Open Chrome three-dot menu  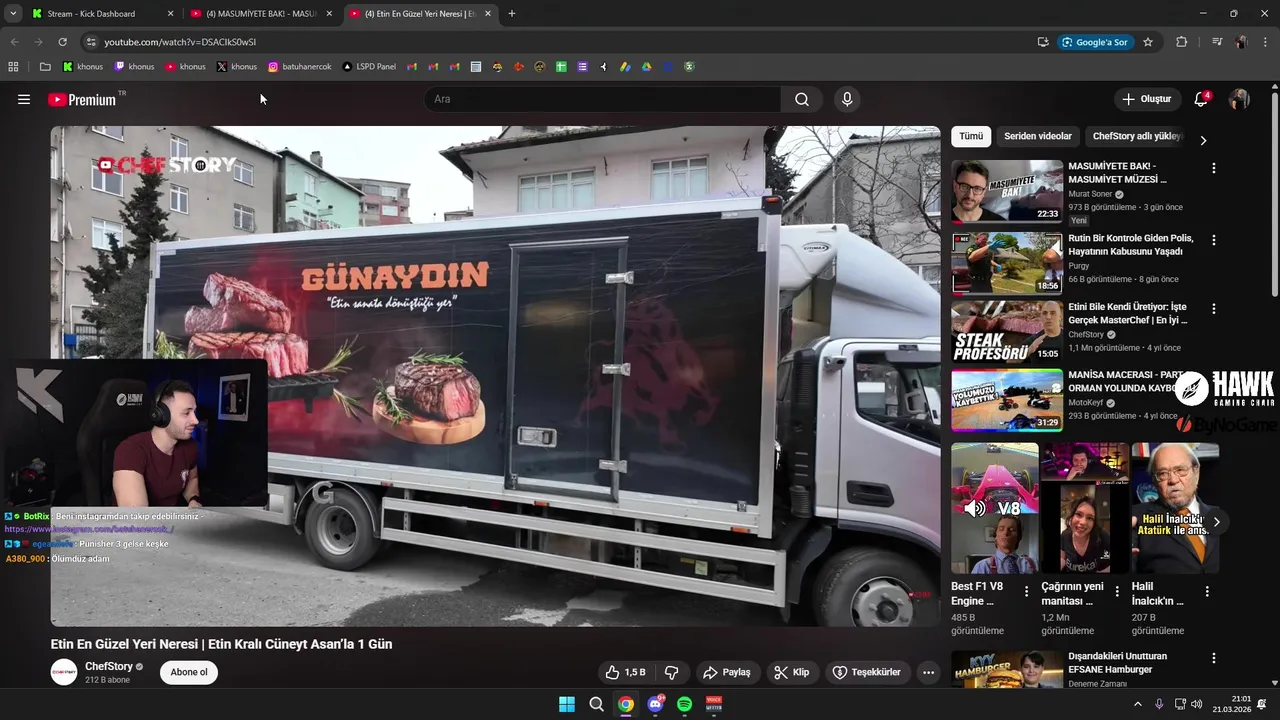point(1263,42)
